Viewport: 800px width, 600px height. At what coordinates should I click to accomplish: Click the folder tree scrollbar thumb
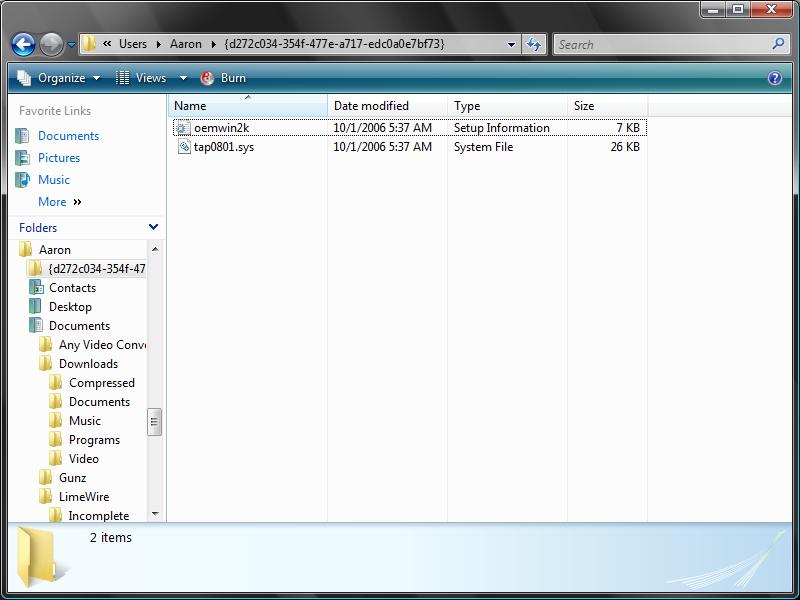155,422
